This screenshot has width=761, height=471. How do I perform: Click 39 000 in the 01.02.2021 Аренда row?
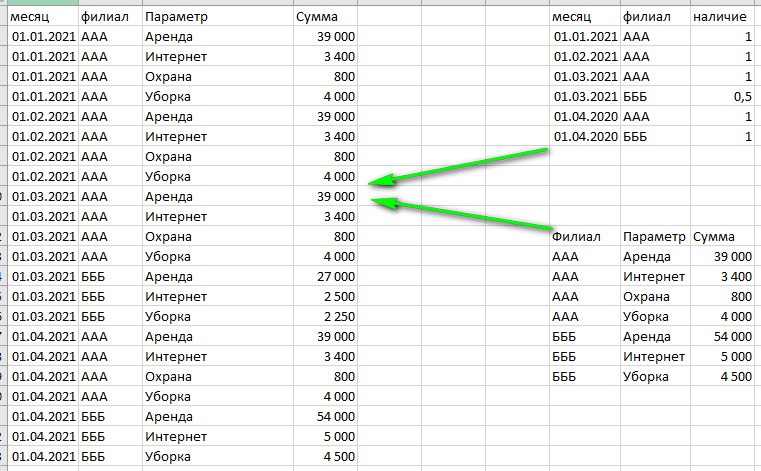click(x=336, y=117)
